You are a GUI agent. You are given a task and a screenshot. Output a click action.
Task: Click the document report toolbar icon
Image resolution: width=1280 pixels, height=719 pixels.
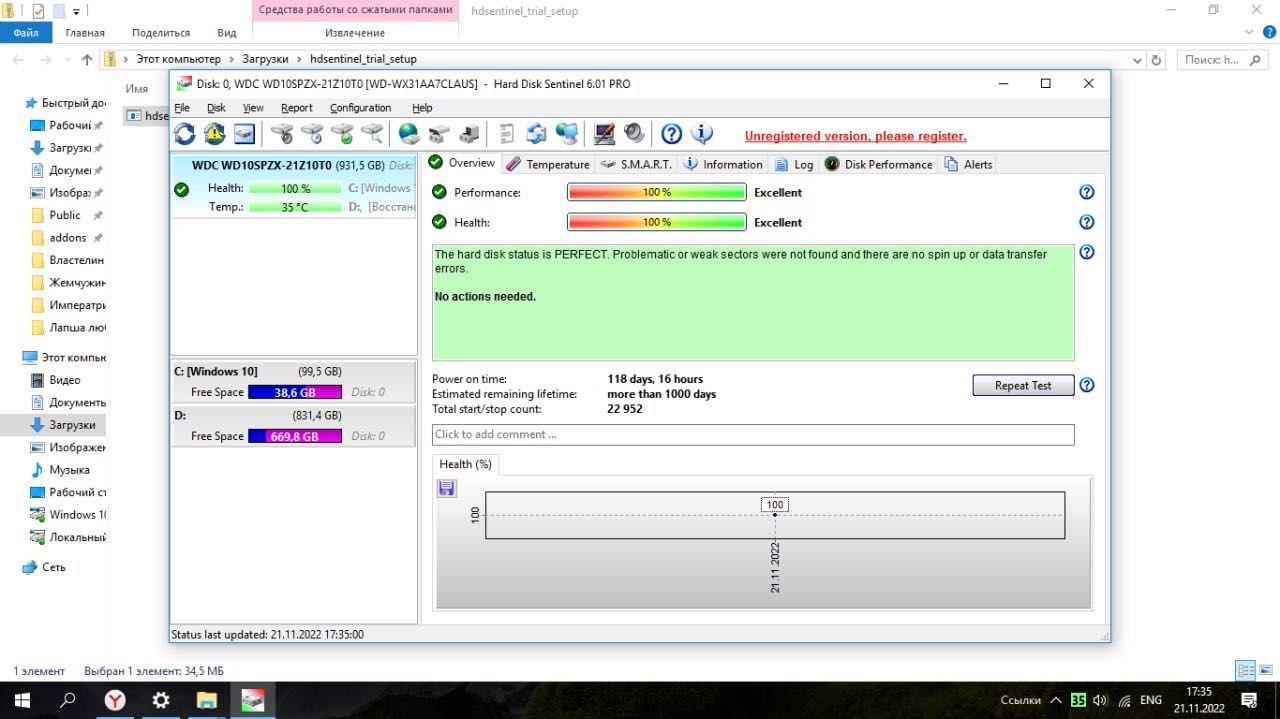(x=507, y=134)
